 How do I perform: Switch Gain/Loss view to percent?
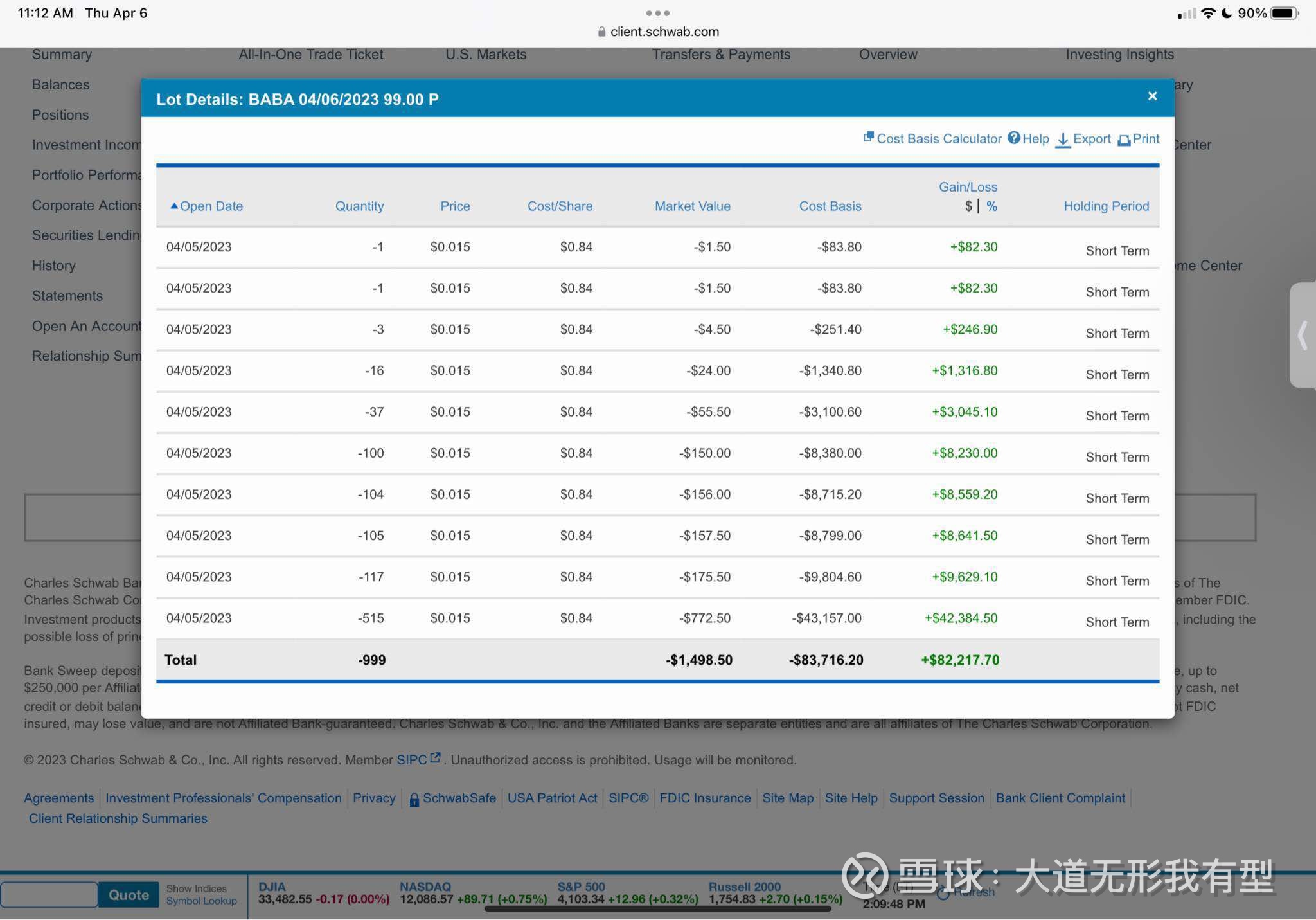coord(991,206)
